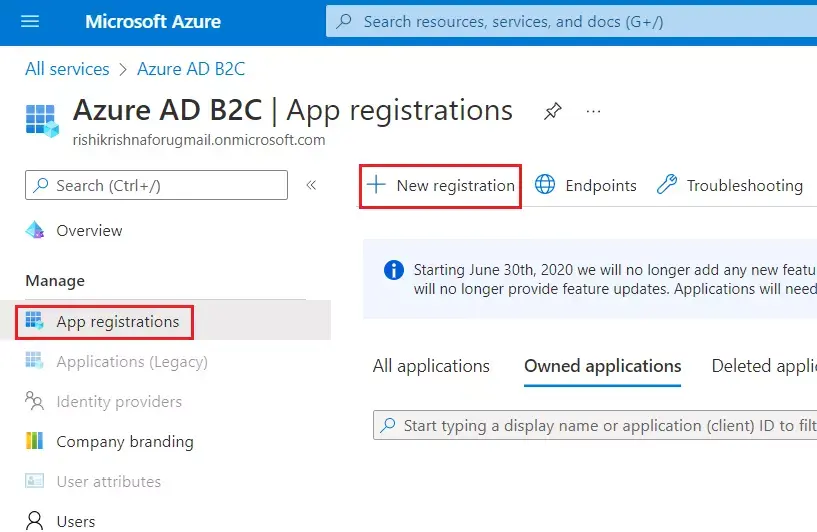817x532 pixels.
Task: Click the breadcrumb chevron separator
Action: (x=123, y=70)
